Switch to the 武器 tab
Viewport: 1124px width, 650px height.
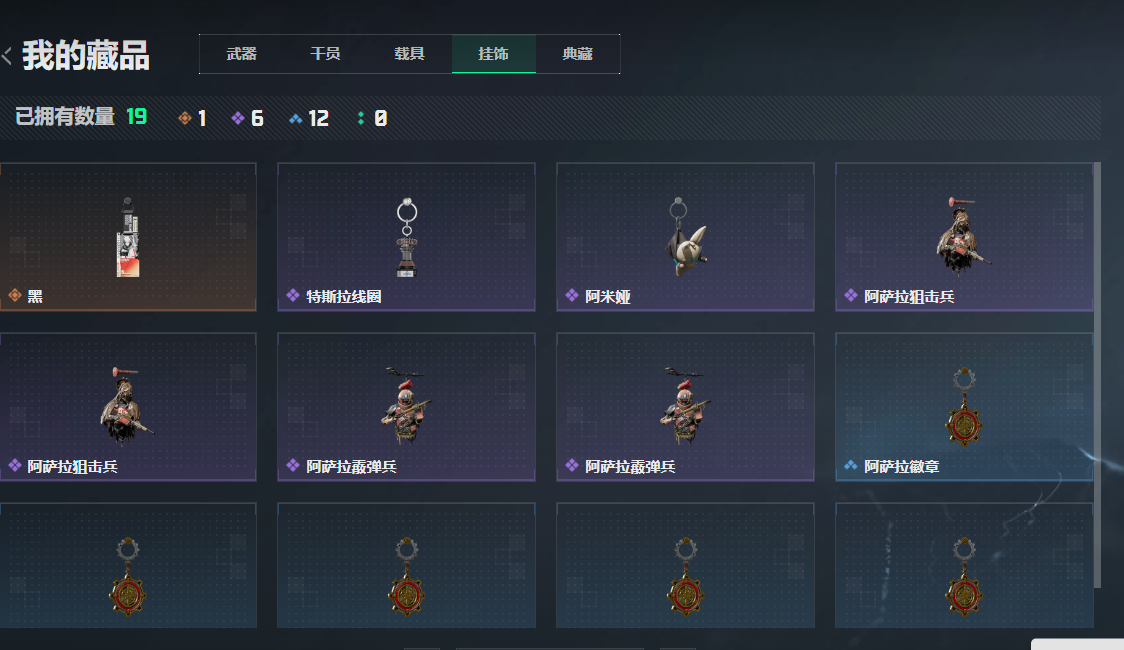242,54
